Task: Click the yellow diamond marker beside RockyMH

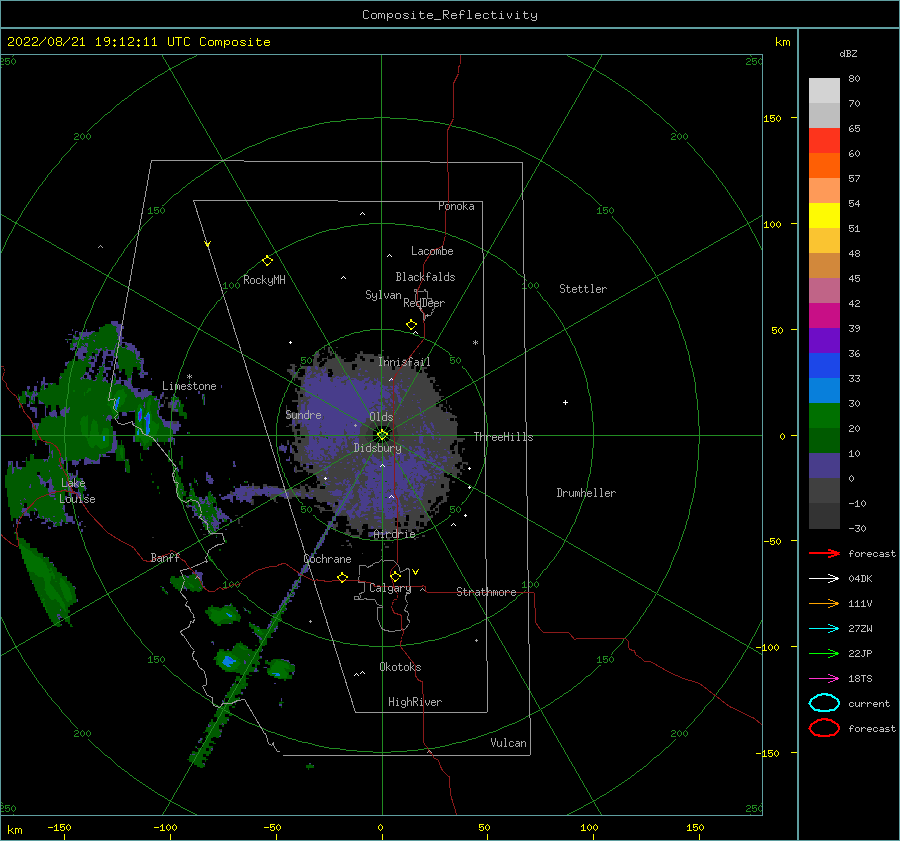Action: coord(267,261)
